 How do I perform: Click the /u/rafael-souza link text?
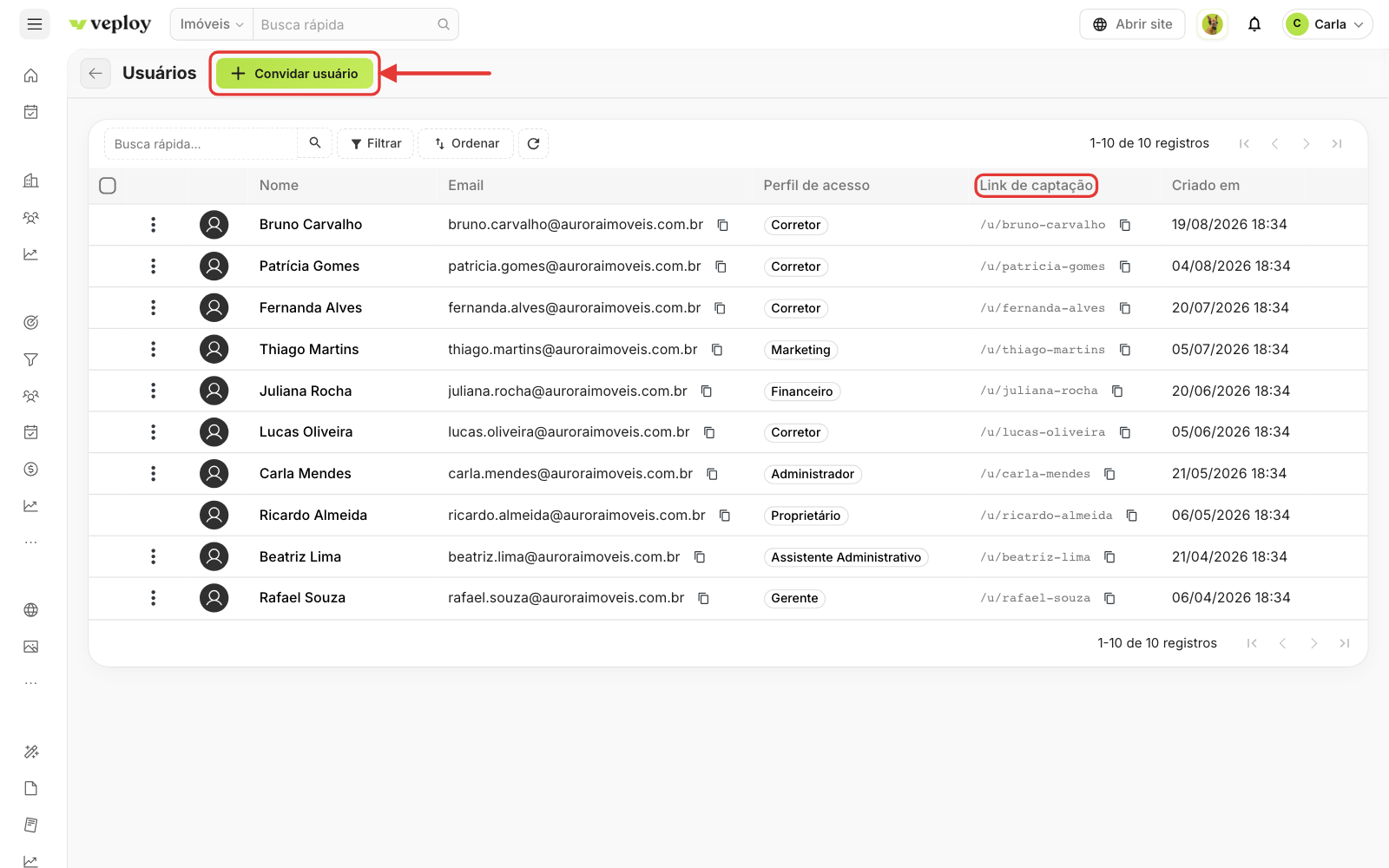pos(1035,598)
